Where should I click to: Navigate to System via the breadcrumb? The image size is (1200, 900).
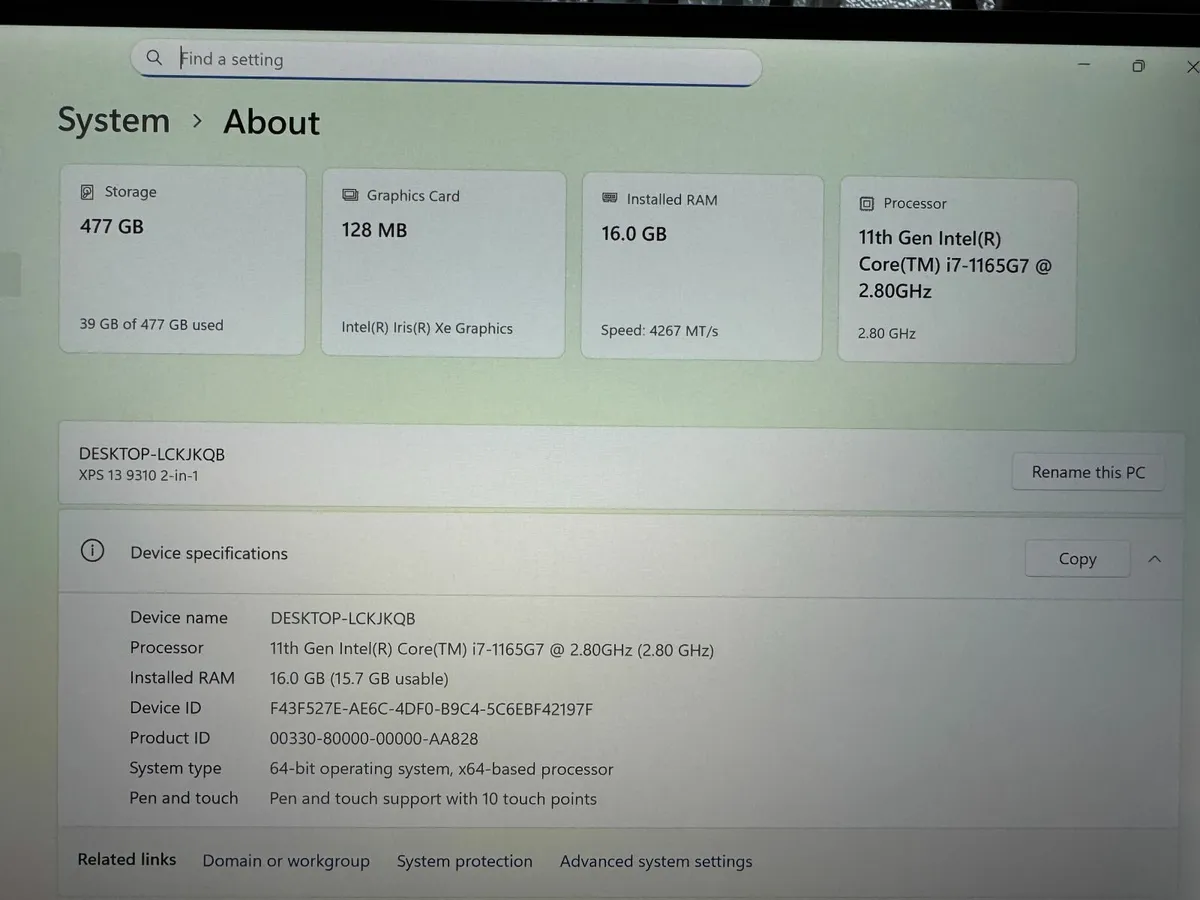[x=113, y=120]
